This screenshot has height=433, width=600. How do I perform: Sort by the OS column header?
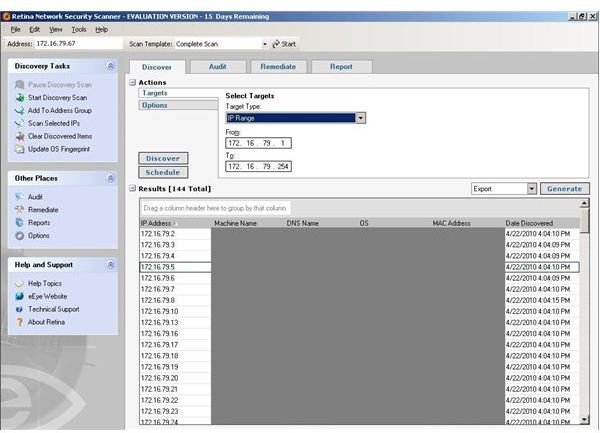pos(394,223)
